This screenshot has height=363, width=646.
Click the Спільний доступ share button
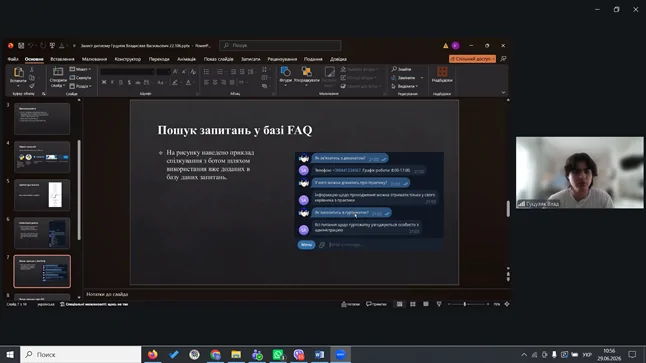[x=473, y=59]
